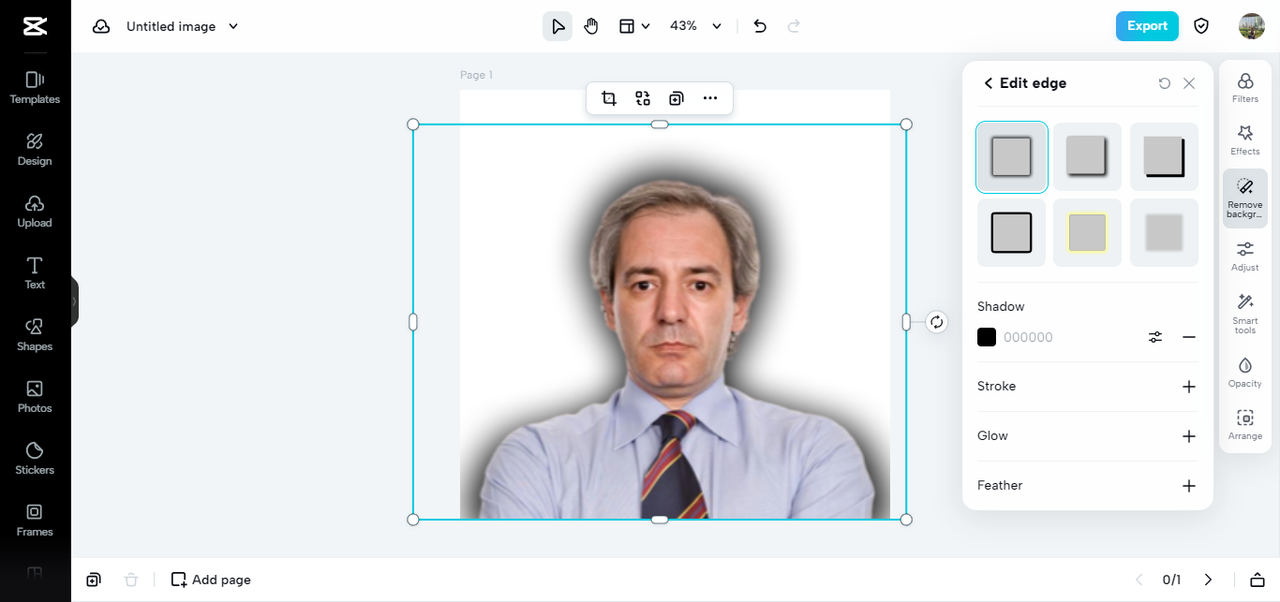
Task: Open the black shadow color swatch
Action: point(987,337)
